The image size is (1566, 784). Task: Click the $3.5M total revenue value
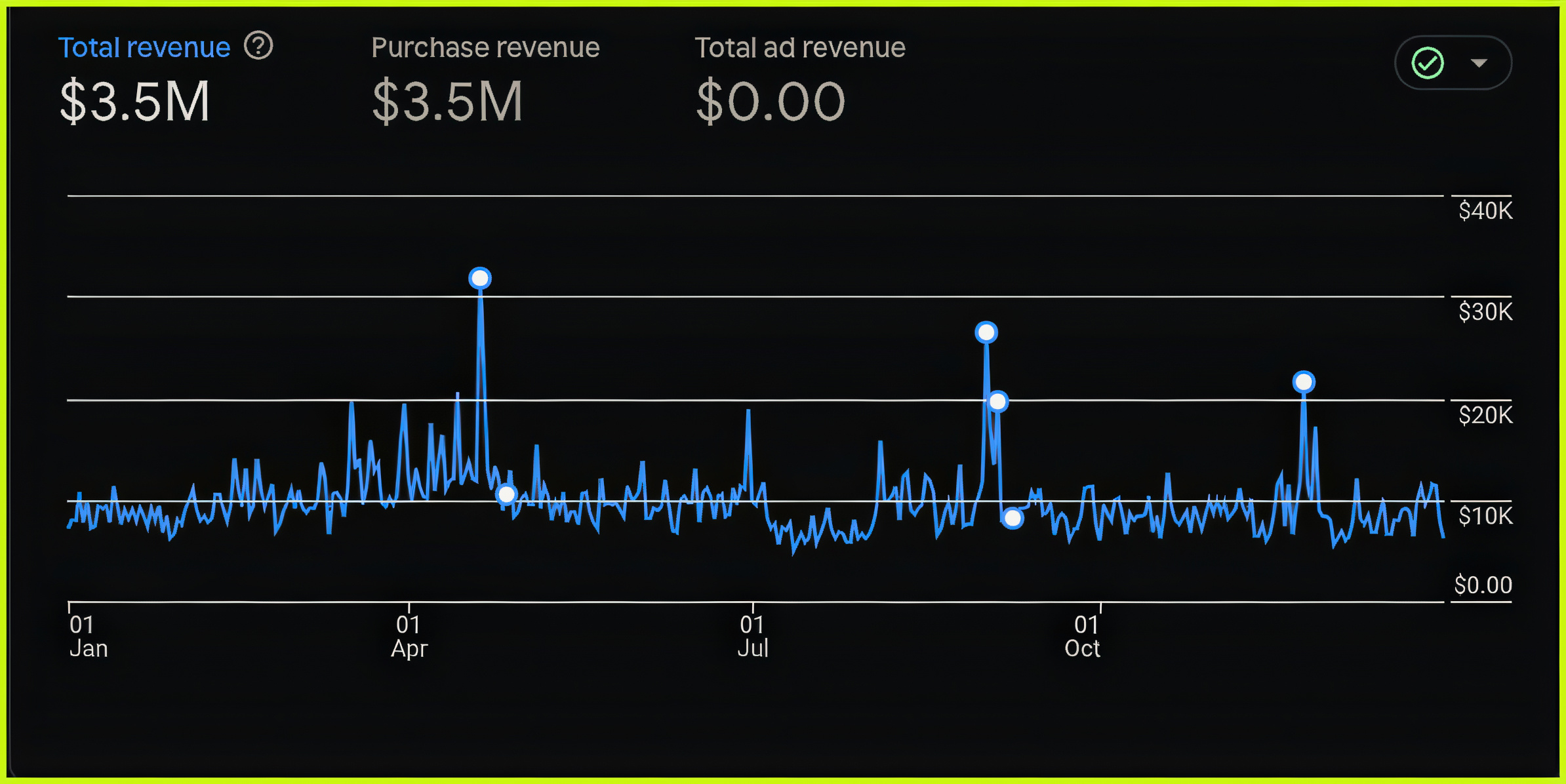click(135, 102)
